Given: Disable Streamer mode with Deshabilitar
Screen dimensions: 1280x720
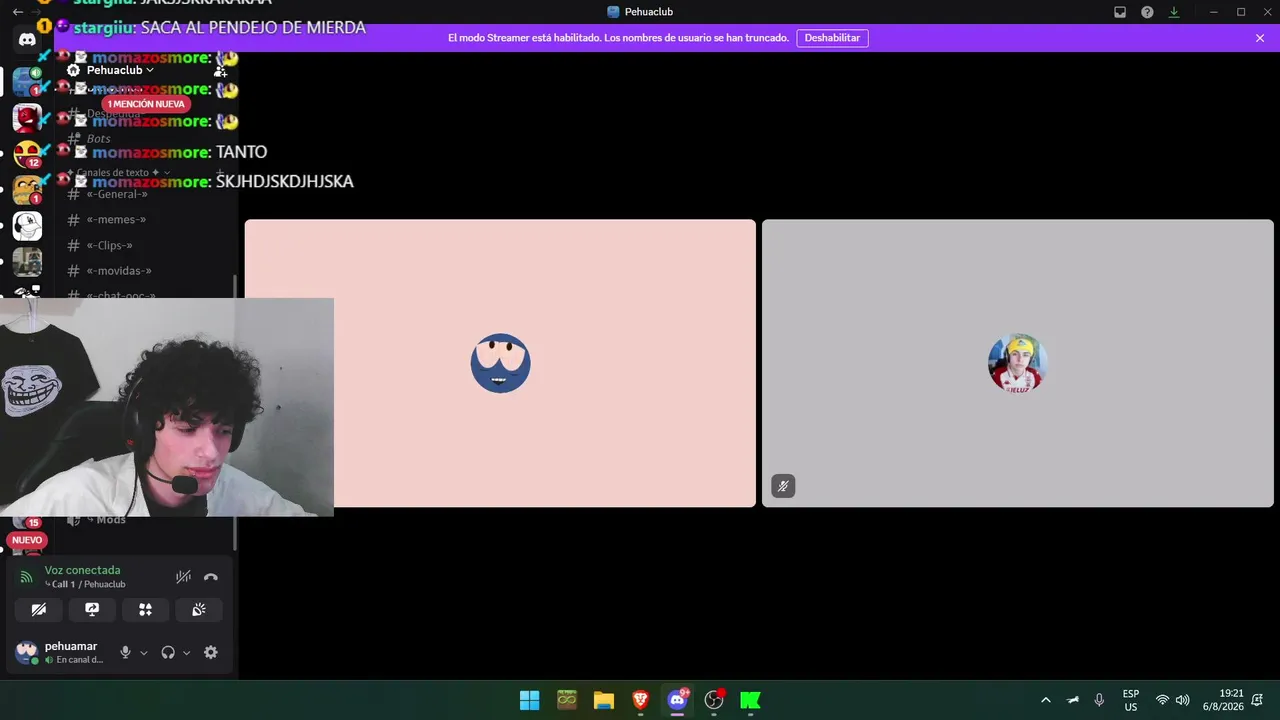Looking at the screenshot, I should tap(832, 38).
